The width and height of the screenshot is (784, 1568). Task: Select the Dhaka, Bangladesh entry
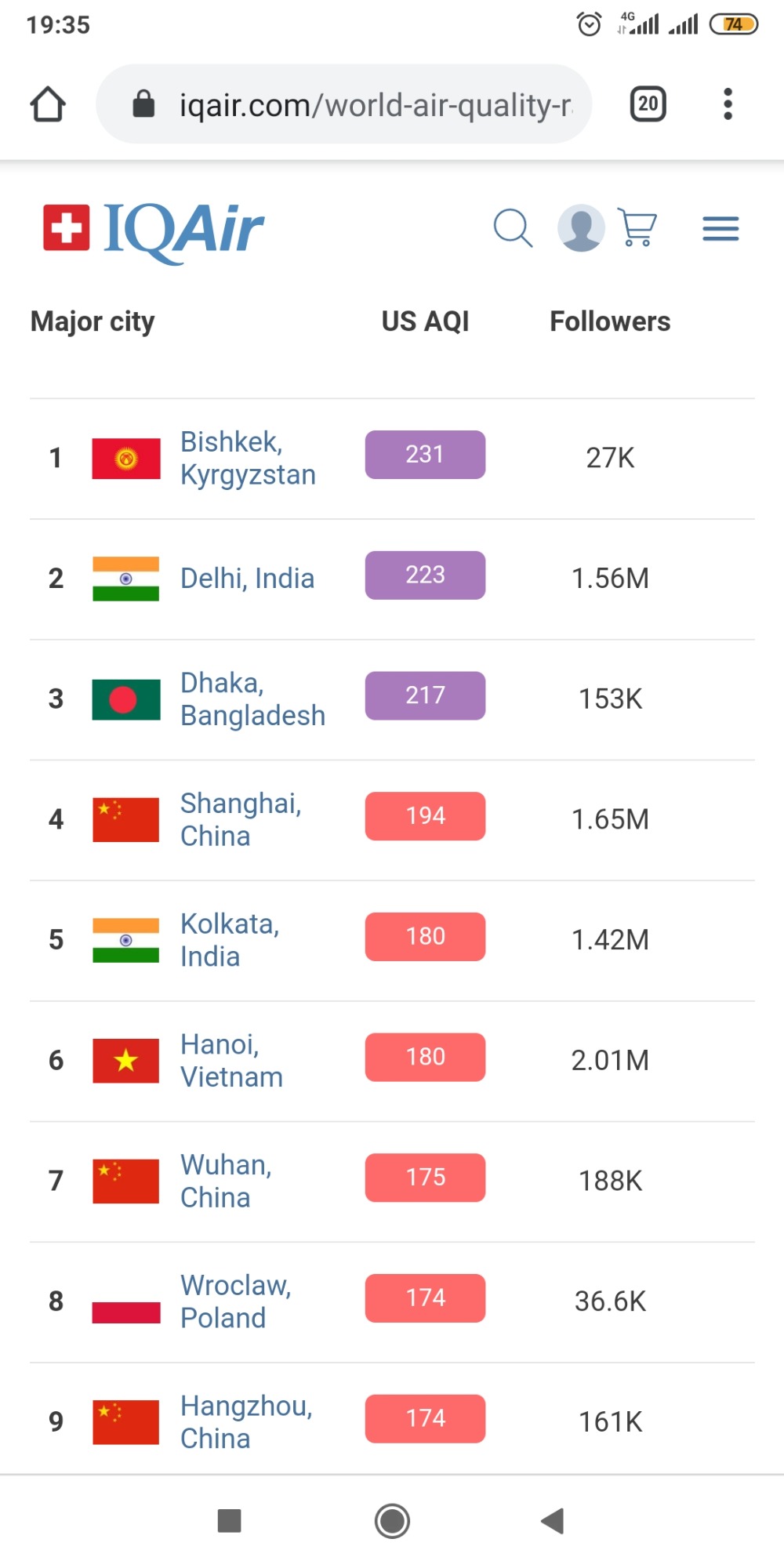[252, 699]
